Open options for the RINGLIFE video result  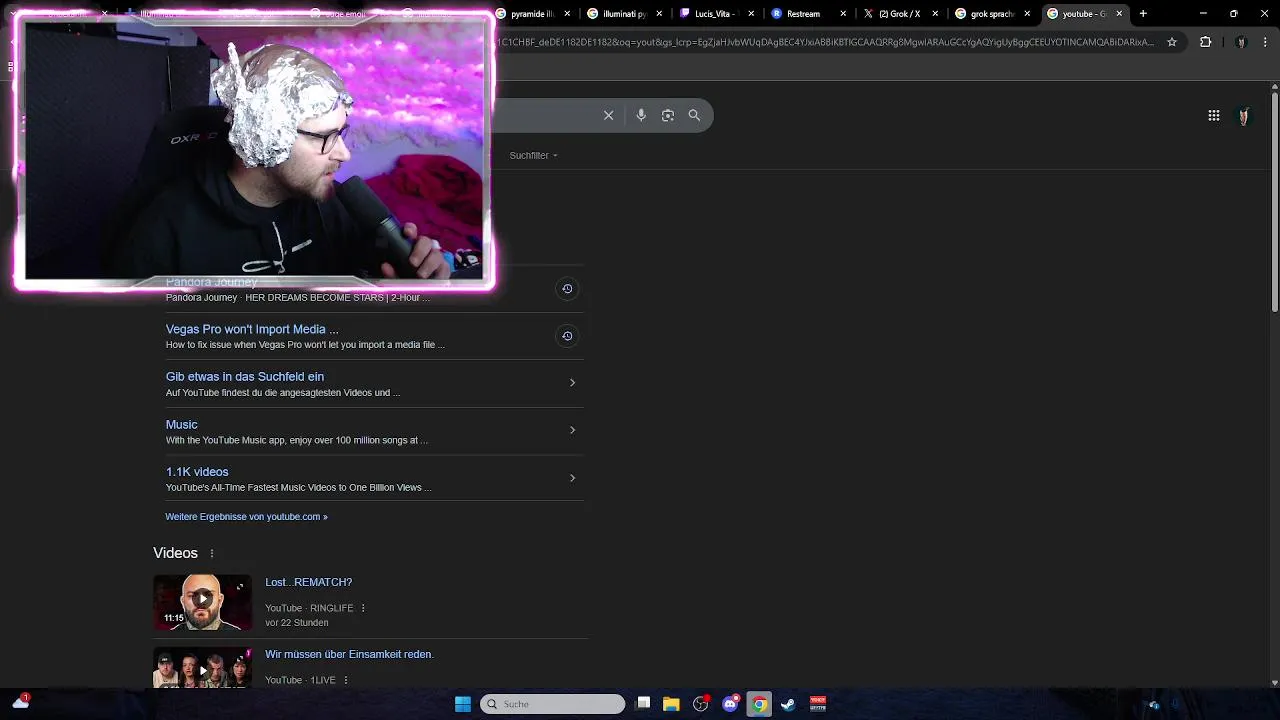point(363,608)
